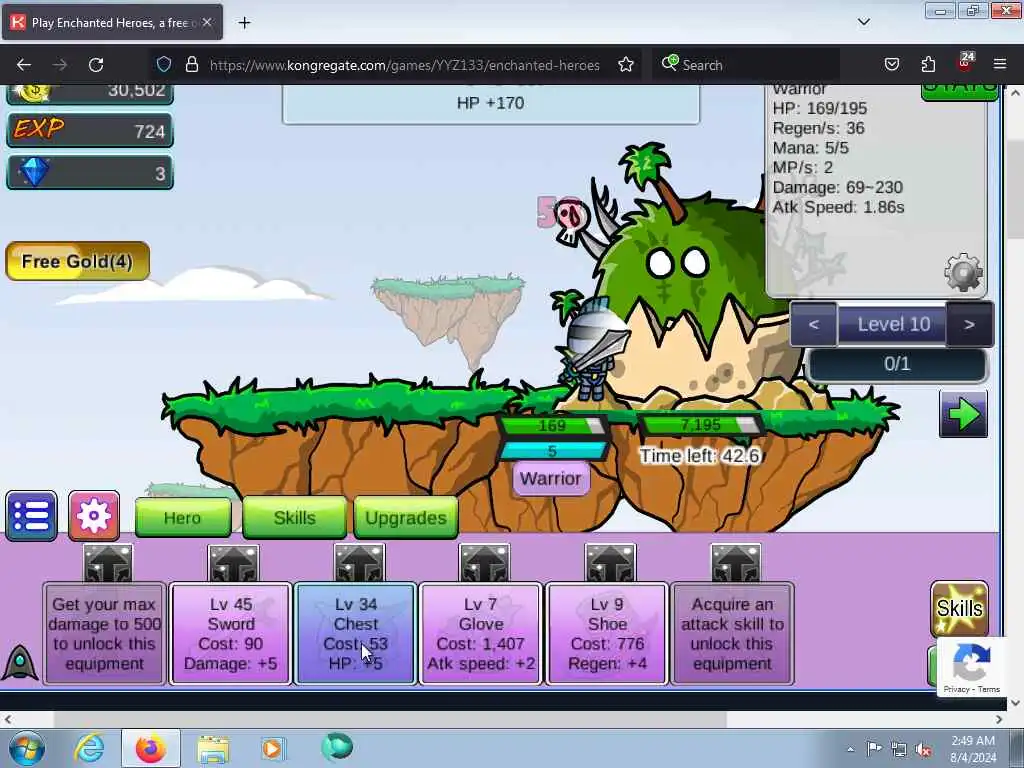Go to next level with > arrow
Screen dimensions: 1024x768
point(969,325)
